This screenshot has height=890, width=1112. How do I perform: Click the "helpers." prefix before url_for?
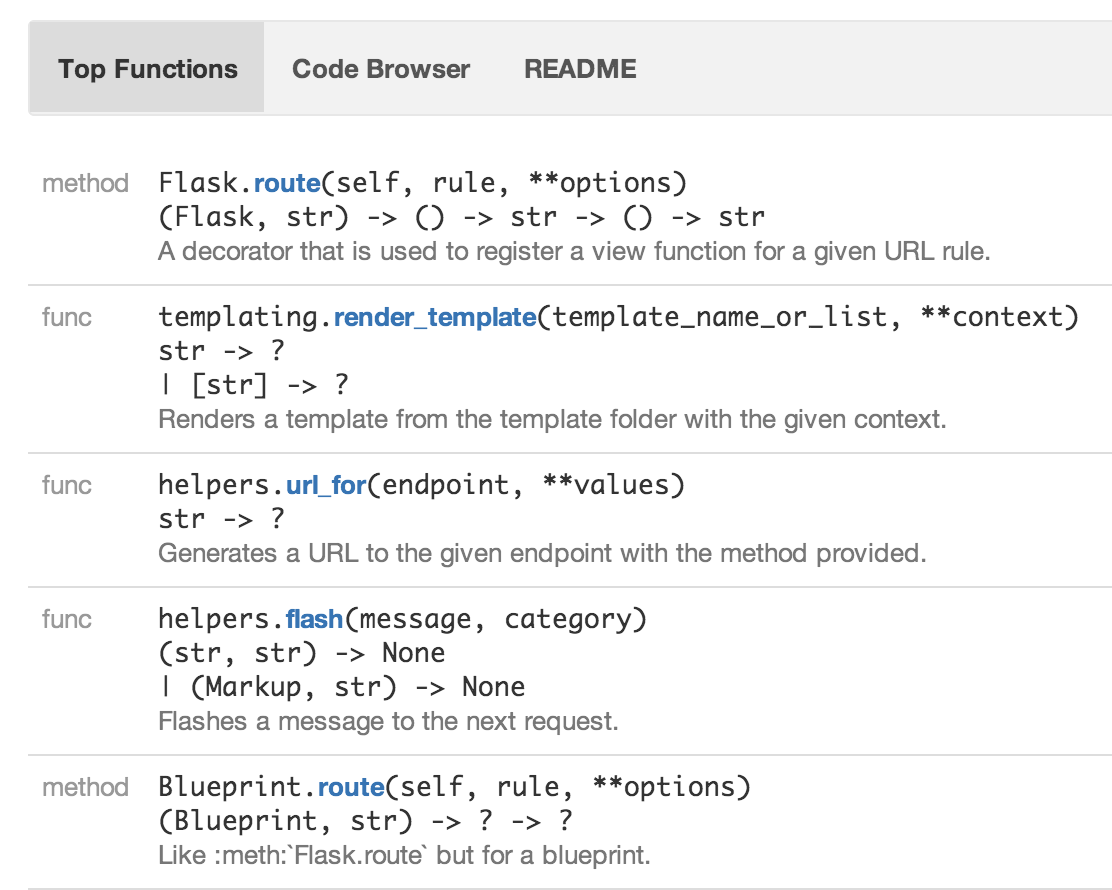(x=221, y=485)
